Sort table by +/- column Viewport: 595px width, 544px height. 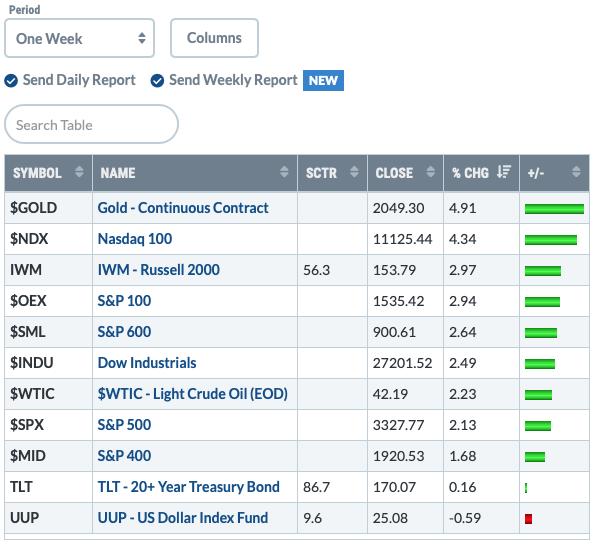click(x=554, y=173)
